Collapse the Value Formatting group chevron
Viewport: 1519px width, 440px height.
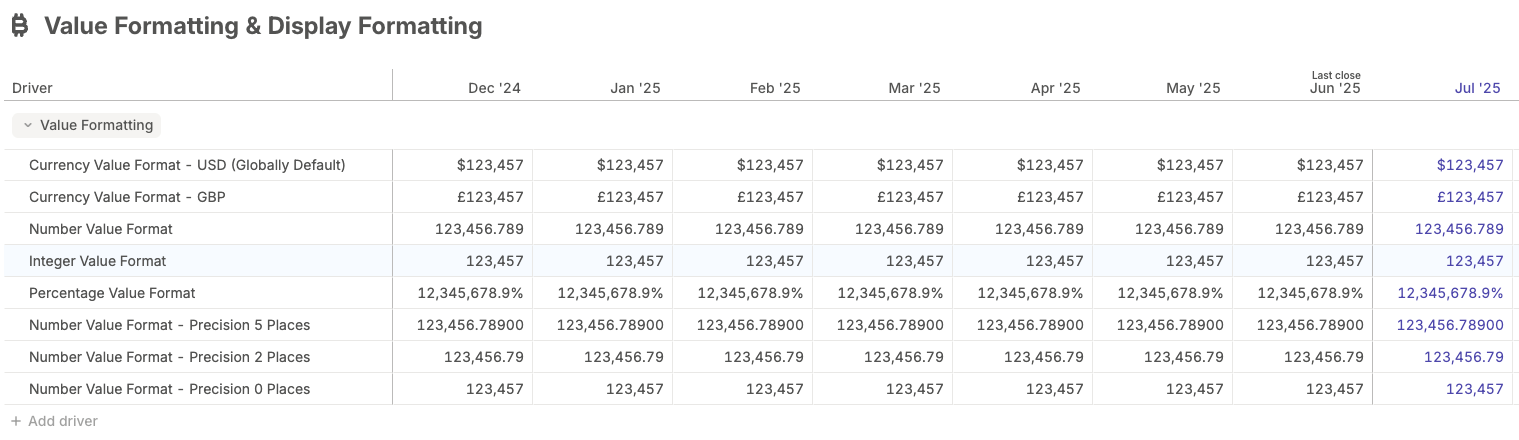[27, 126]
